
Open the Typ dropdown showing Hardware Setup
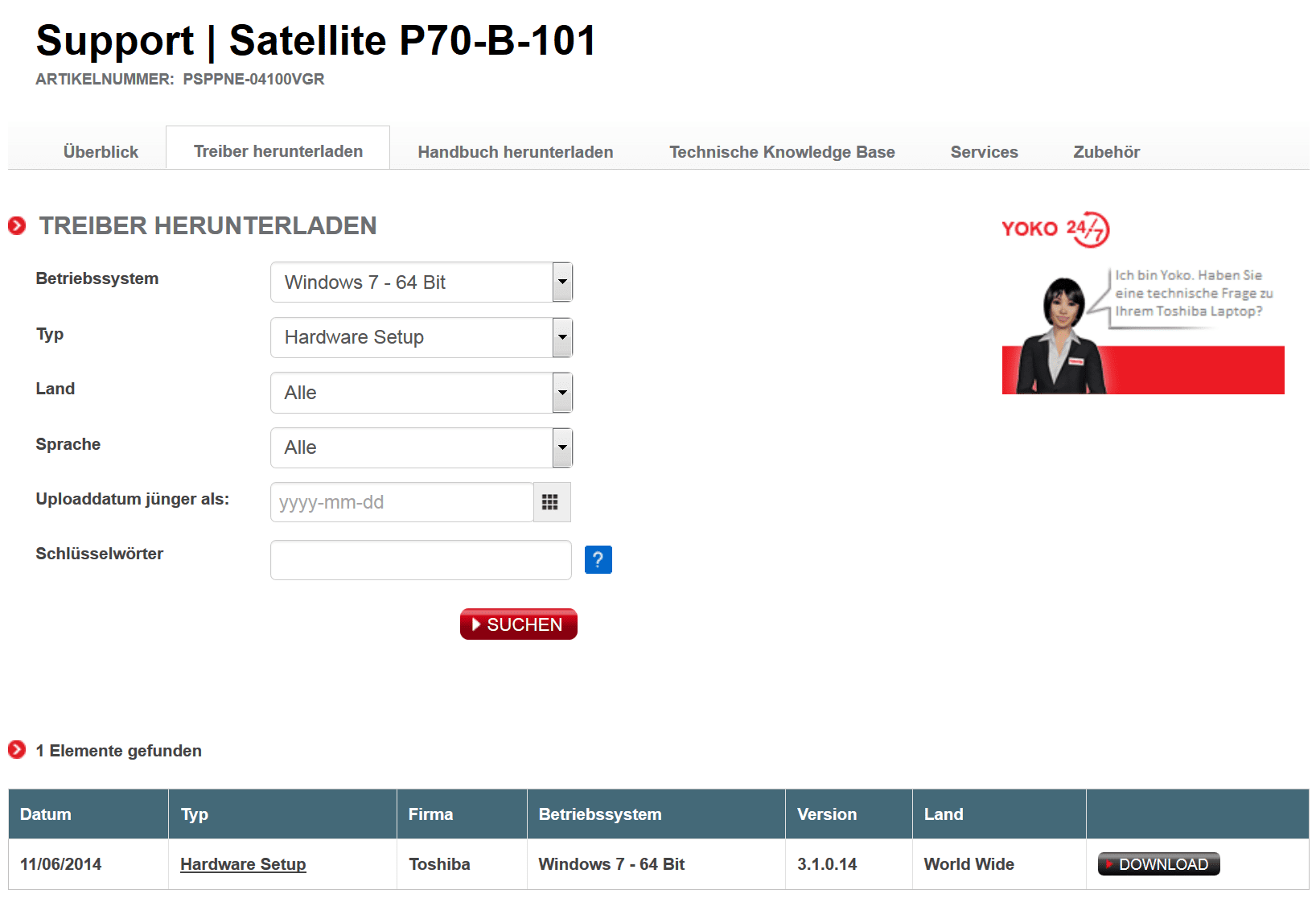[x=422, y=337]
